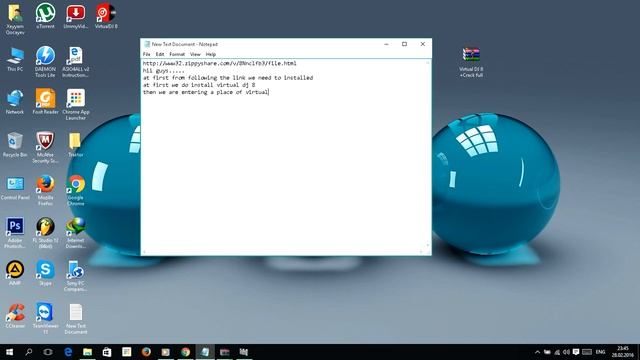Screen dimensions: 640x360
Task: Launch Microsoft Edge from the taskbar
Action: point(68,352)
